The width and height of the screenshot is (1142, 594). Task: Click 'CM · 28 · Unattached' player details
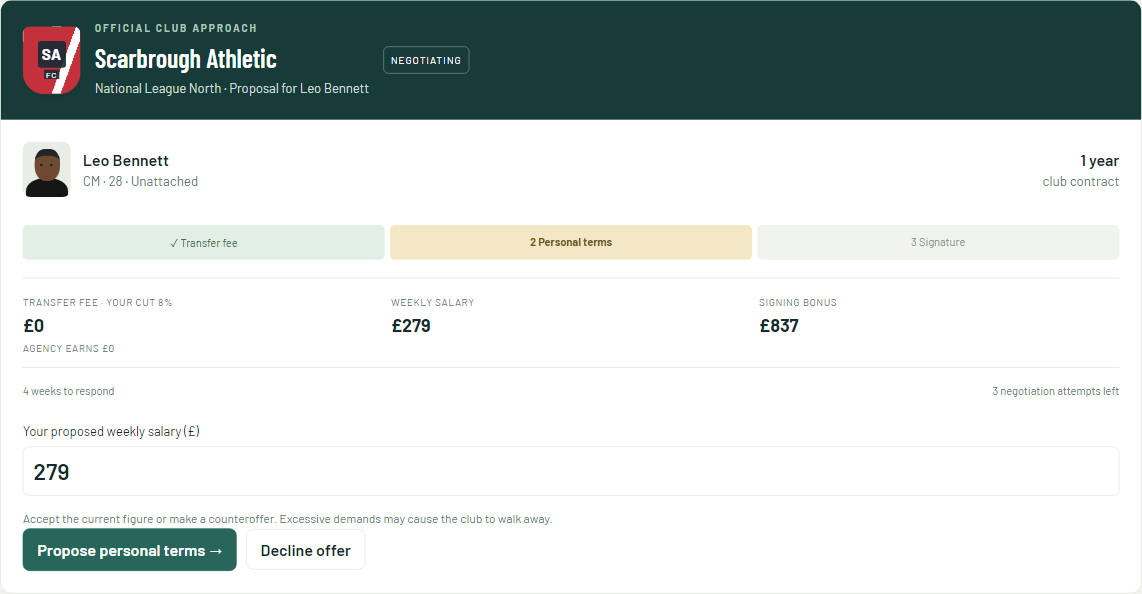click(141, 181)
